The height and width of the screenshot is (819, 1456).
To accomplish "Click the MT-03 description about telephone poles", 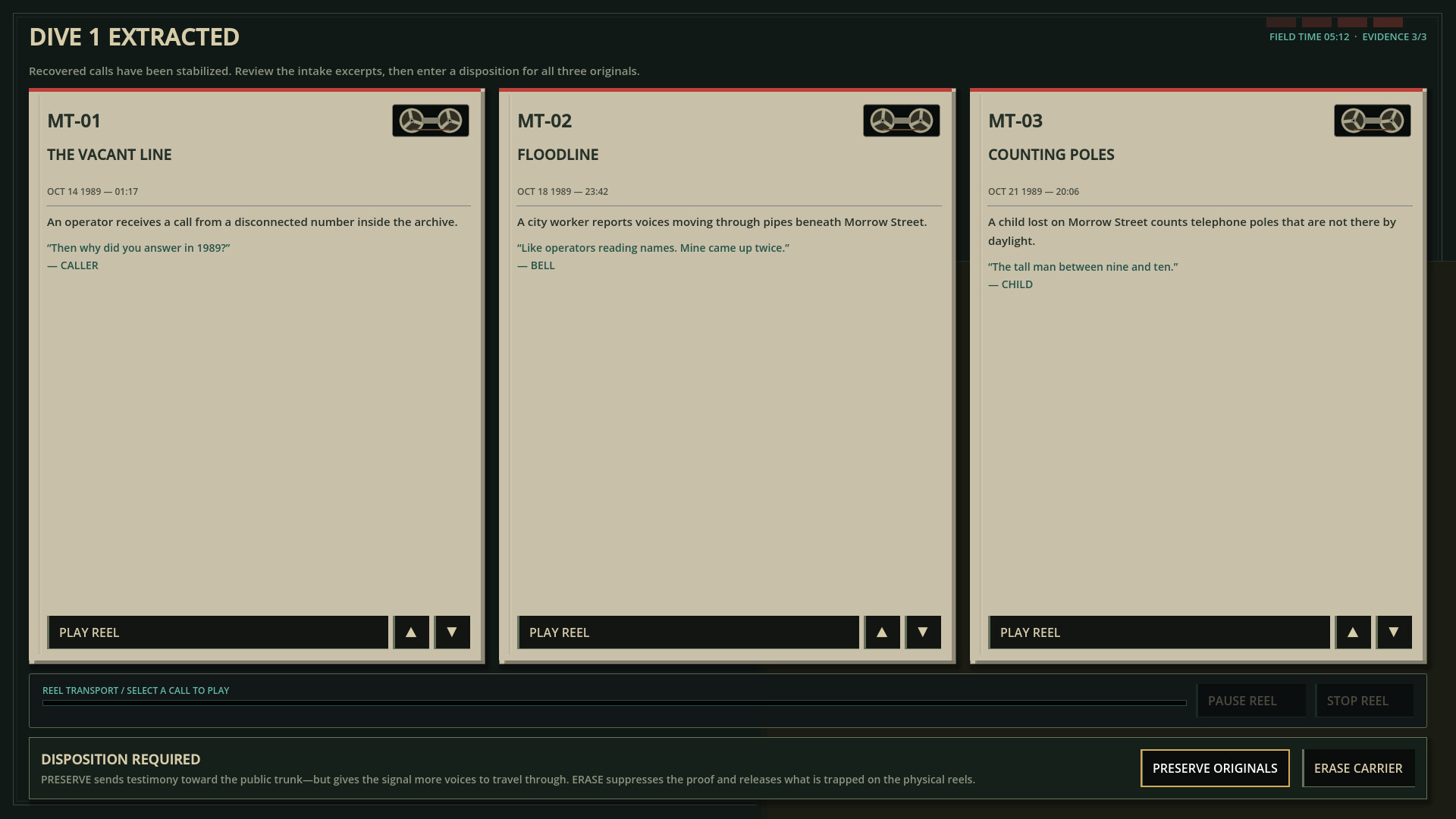I will [x=1192, y=231].
